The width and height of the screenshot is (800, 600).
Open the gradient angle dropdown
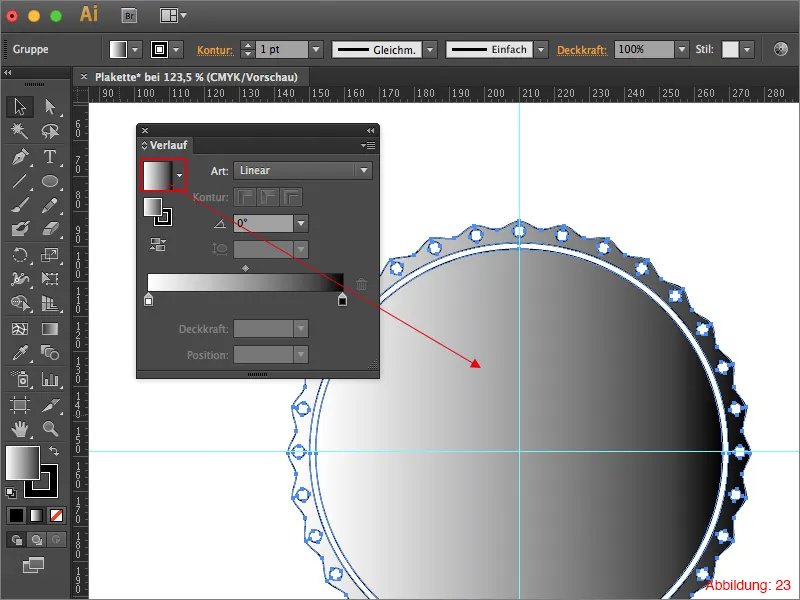301,223
